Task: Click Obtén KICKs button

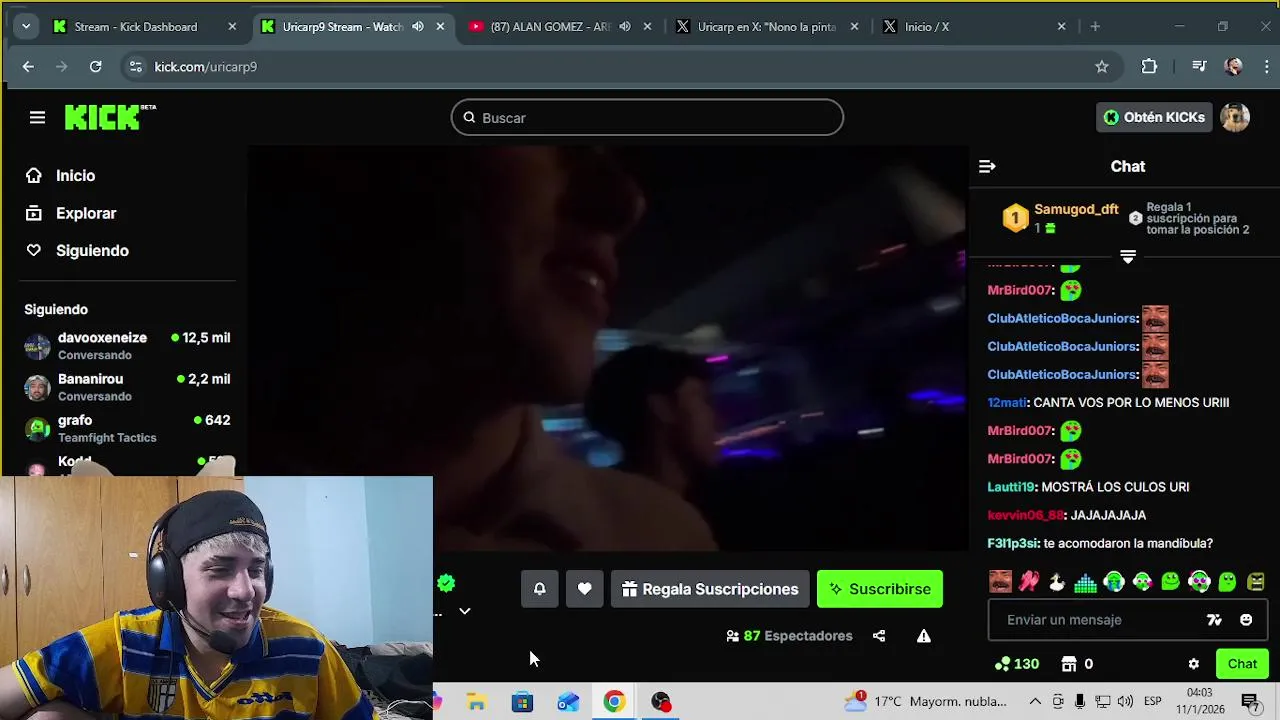Action: pyautogui.click(x=1154, y=118)
